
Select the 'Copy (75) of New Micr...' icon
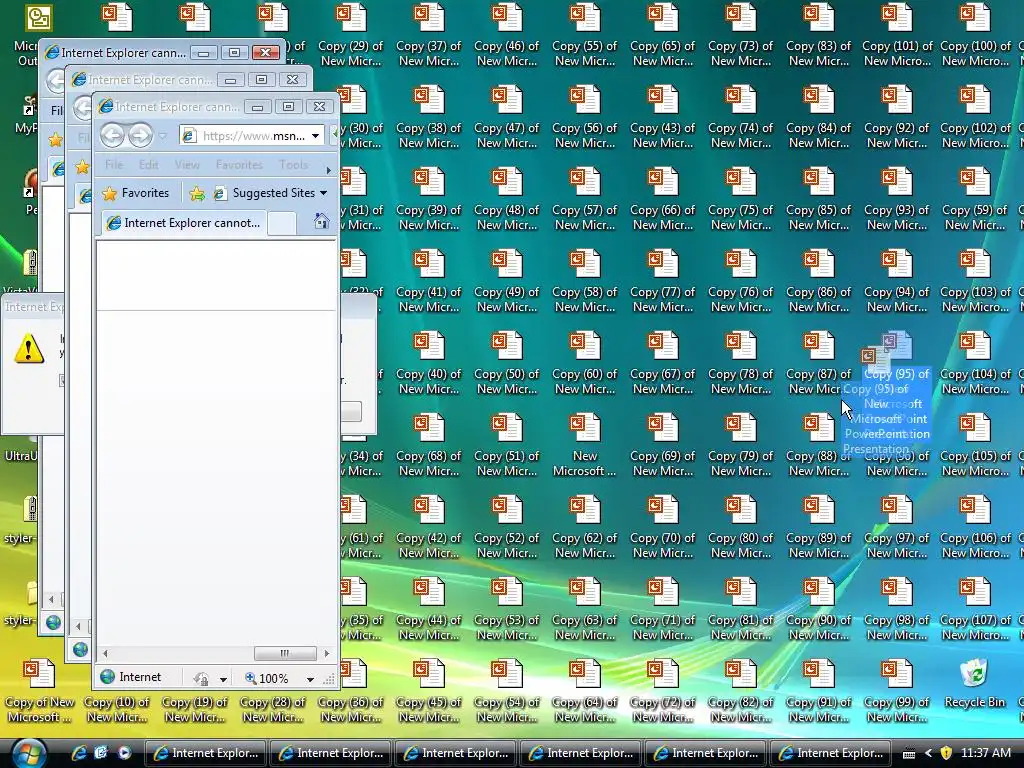pos(741,199)
